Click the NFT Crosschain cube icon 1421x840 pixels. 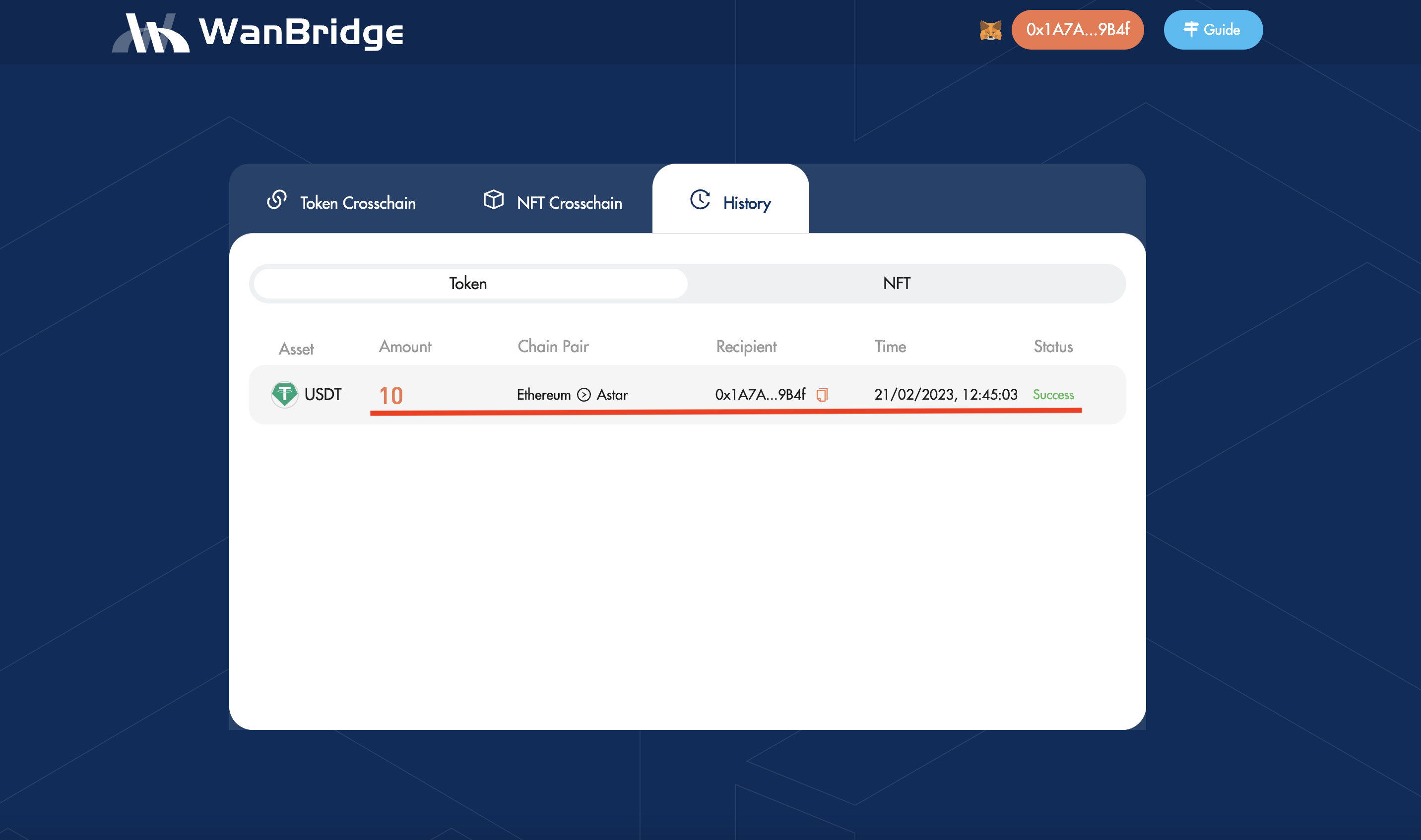coord(493,200)
